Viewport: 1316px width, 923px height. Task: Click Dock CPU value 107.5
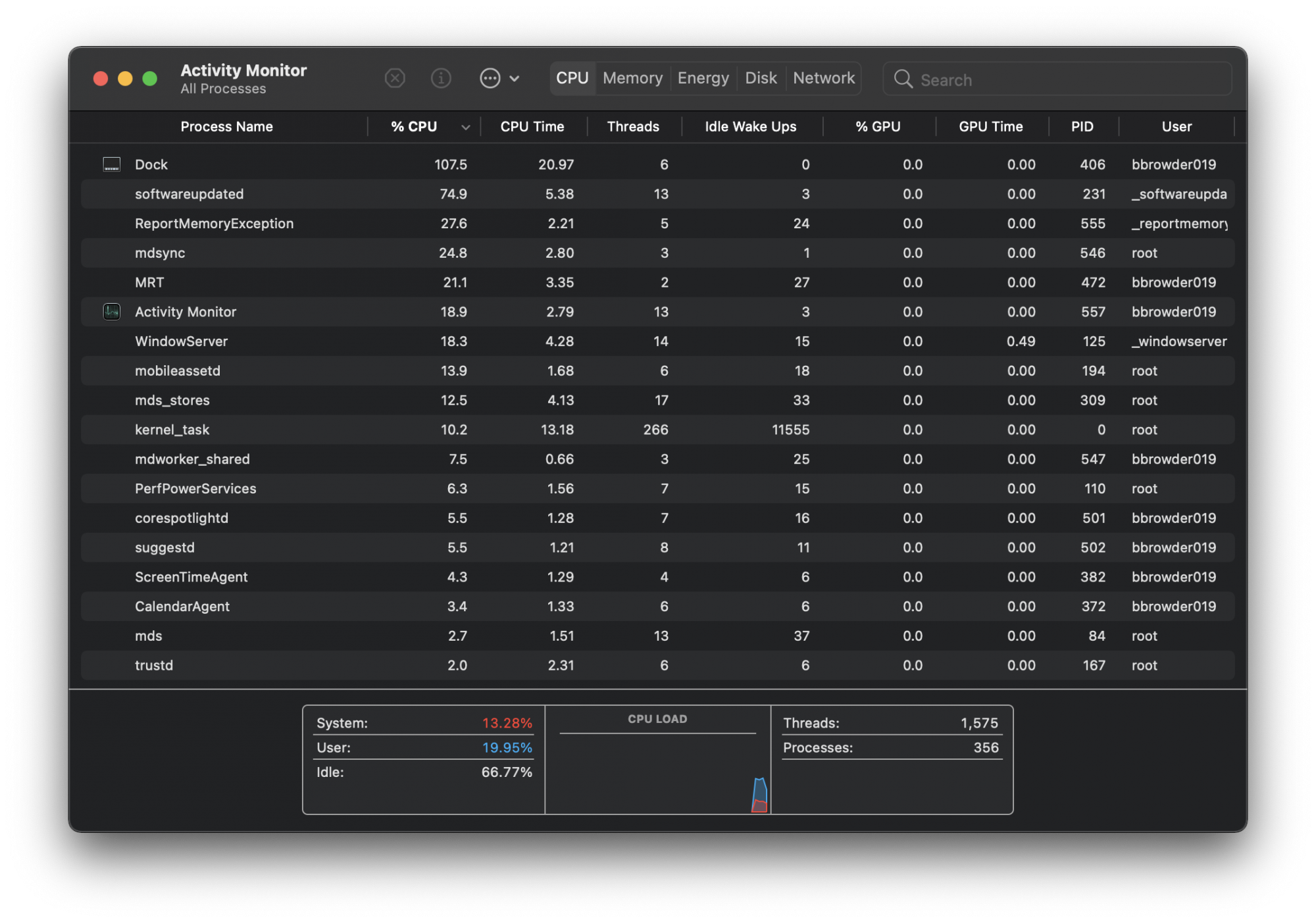pos(451,164)
